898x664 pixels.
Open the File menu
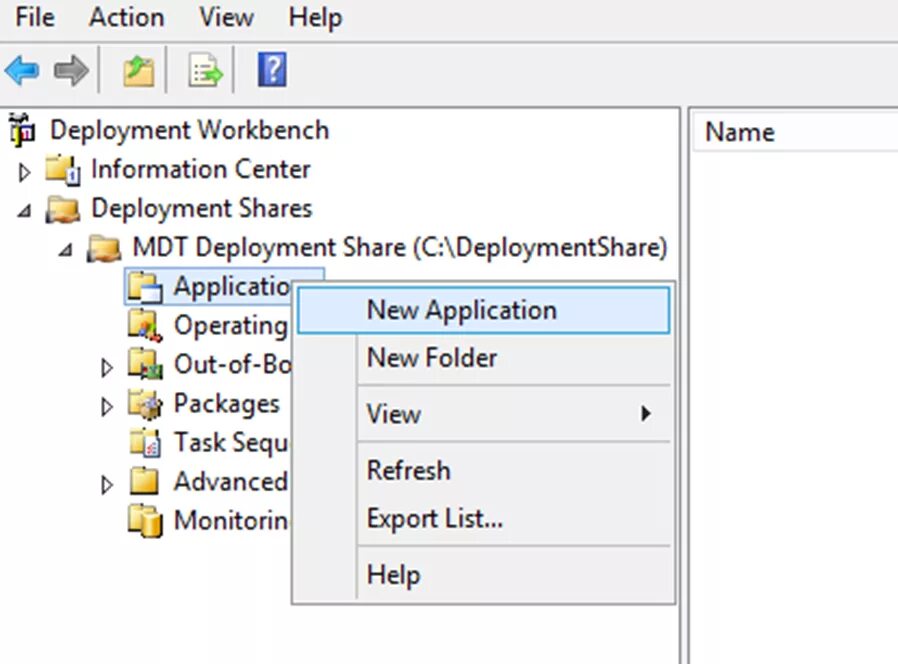(35, 17)
